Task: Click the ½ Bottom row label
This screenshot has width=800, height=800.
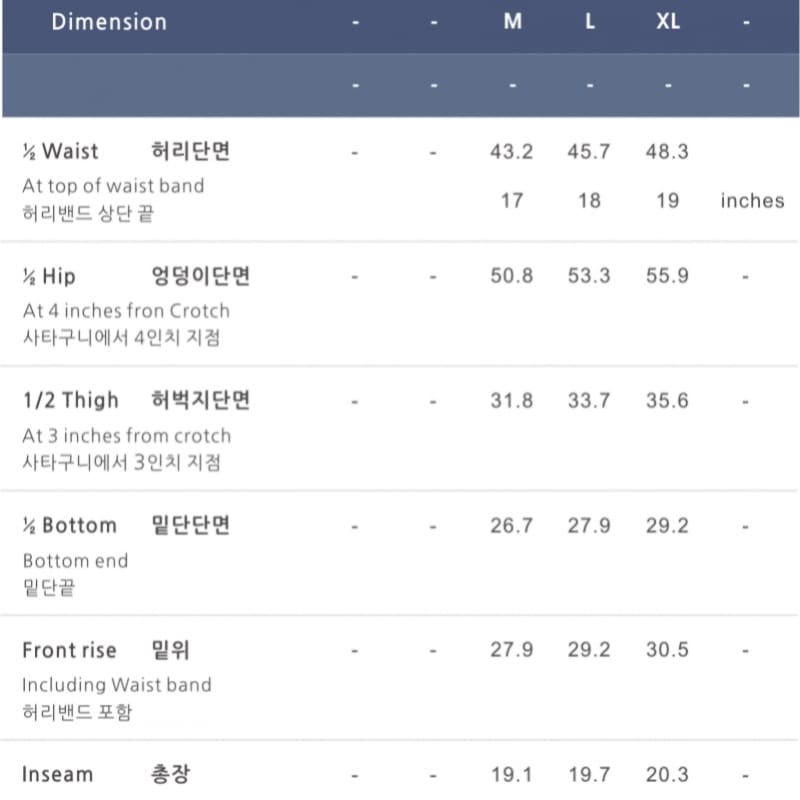Action: point(69,525)
